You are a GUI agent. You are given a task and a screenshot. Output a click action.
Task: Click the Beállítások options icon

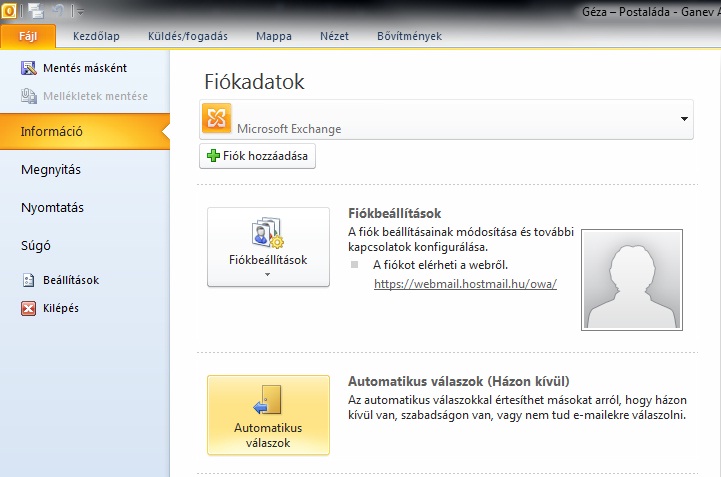(29, 280)
